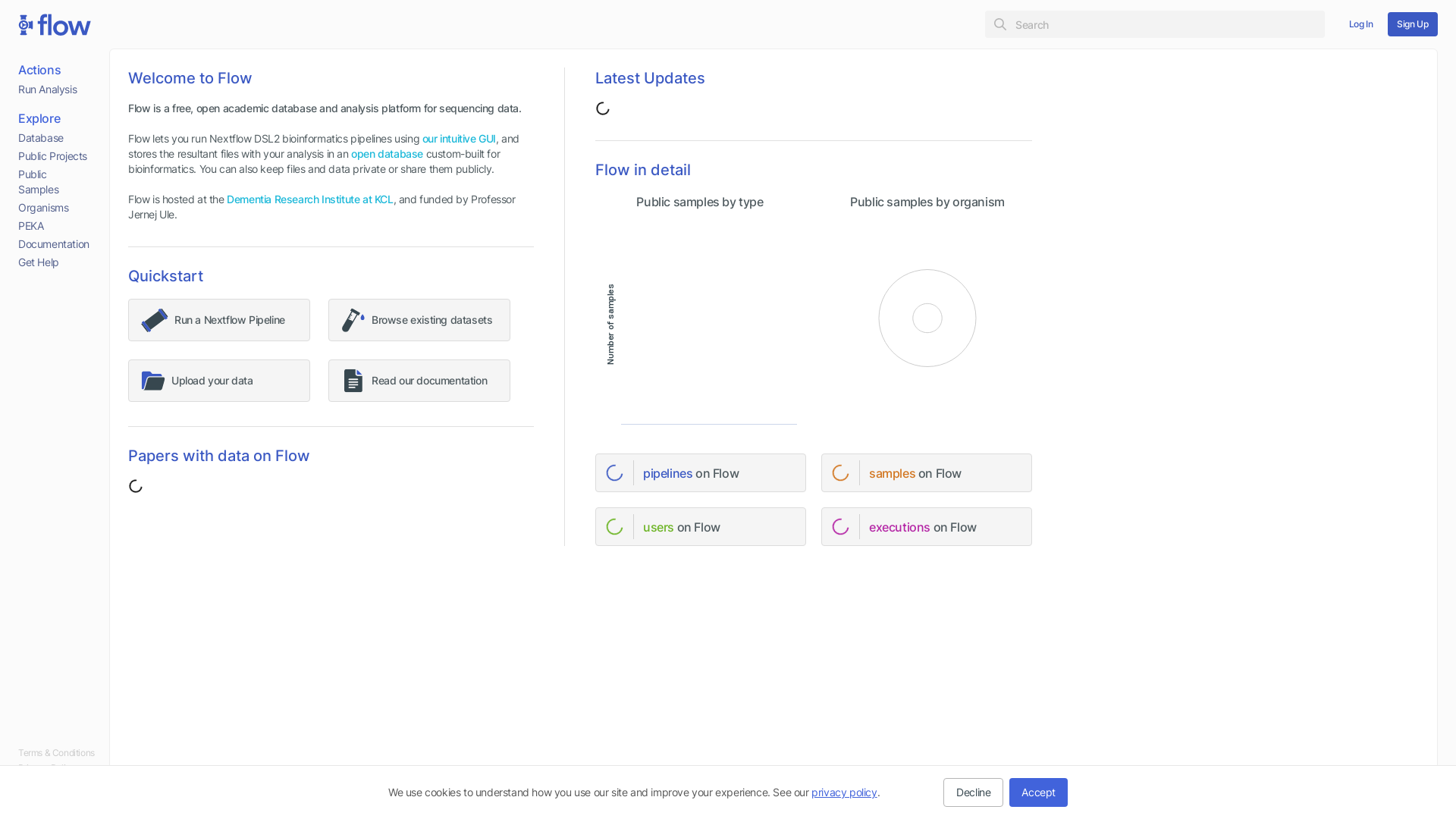
Task: Go to Public Samples
Action: pyautogui.click(x=39, y=182)
